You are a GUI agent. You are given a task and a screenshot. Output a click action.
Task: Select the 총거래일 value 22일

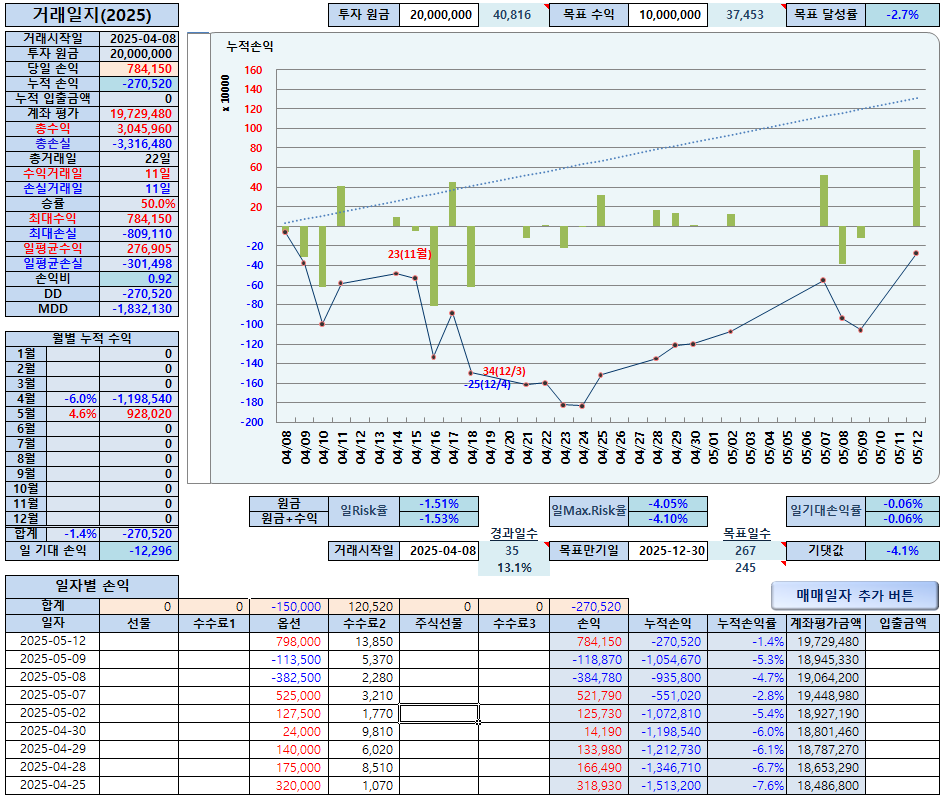(139, 159)
